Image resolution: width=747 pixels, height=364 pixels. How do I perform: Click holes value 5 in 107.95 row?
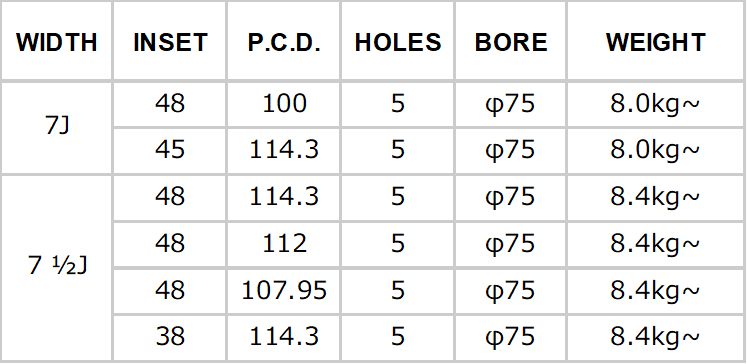click(x=398, y=291)
